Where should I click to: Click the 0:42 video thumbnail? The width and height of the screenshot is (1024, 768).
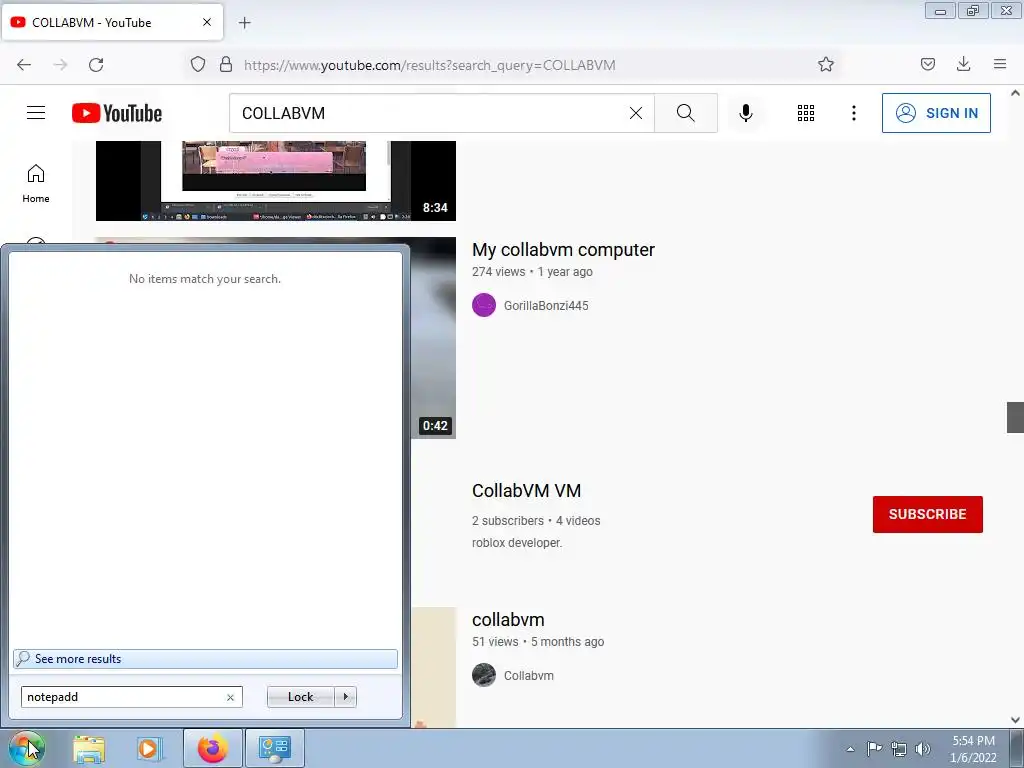click(x=433, y=338)
